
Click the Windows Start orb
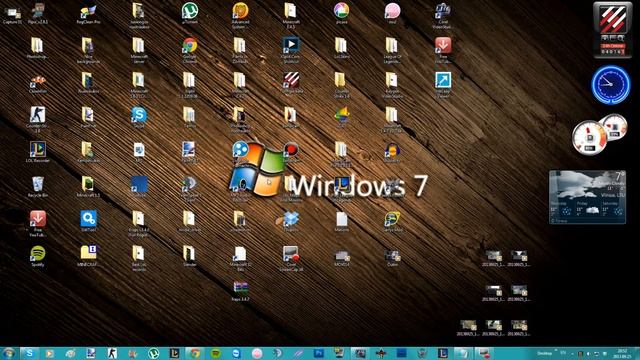tap(9, 353)
